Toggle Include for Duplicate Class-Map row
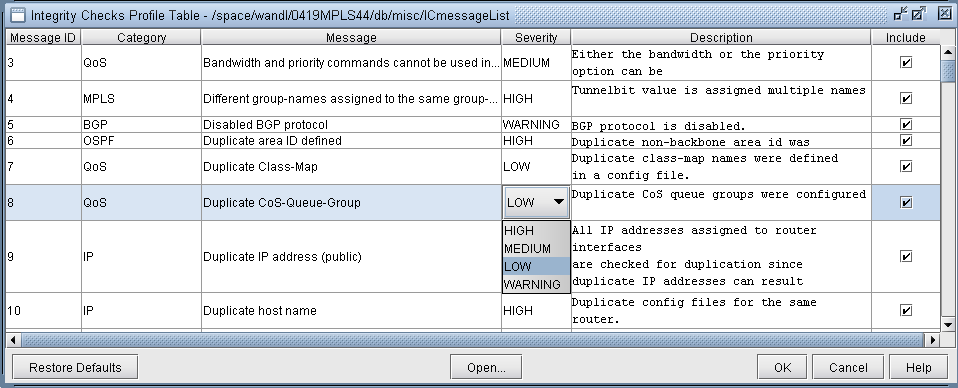Image resolution: width=958 pixels, height=388 pixels. 905,166
